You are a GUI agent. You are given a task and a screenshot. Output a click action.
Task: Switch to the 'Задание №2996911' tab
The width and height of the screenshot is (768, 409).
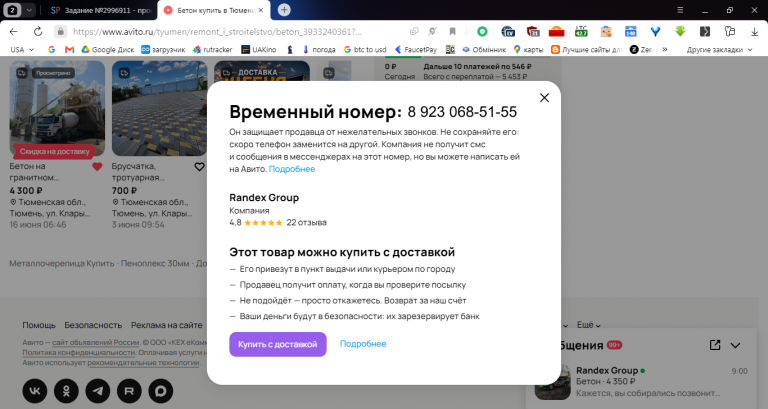[x=102, y=10]
